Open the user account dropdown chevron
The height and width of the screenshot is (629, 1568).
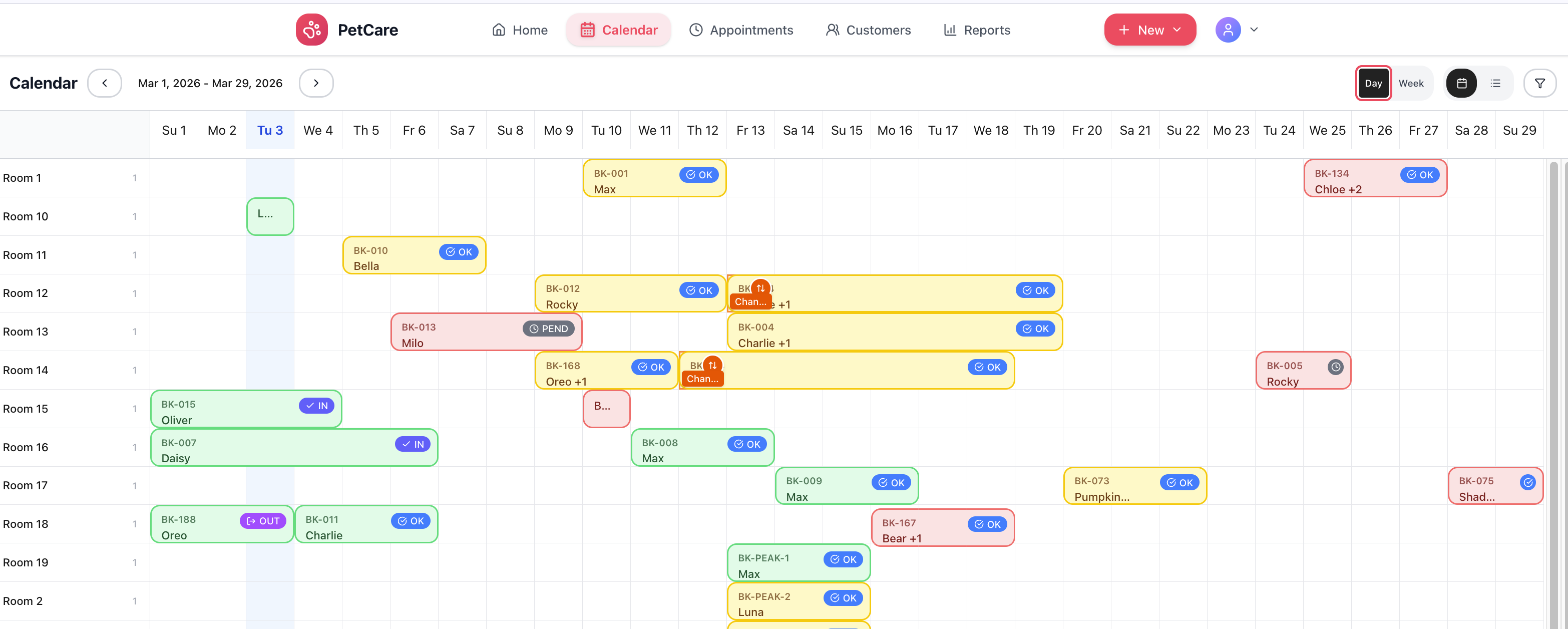1253,29
